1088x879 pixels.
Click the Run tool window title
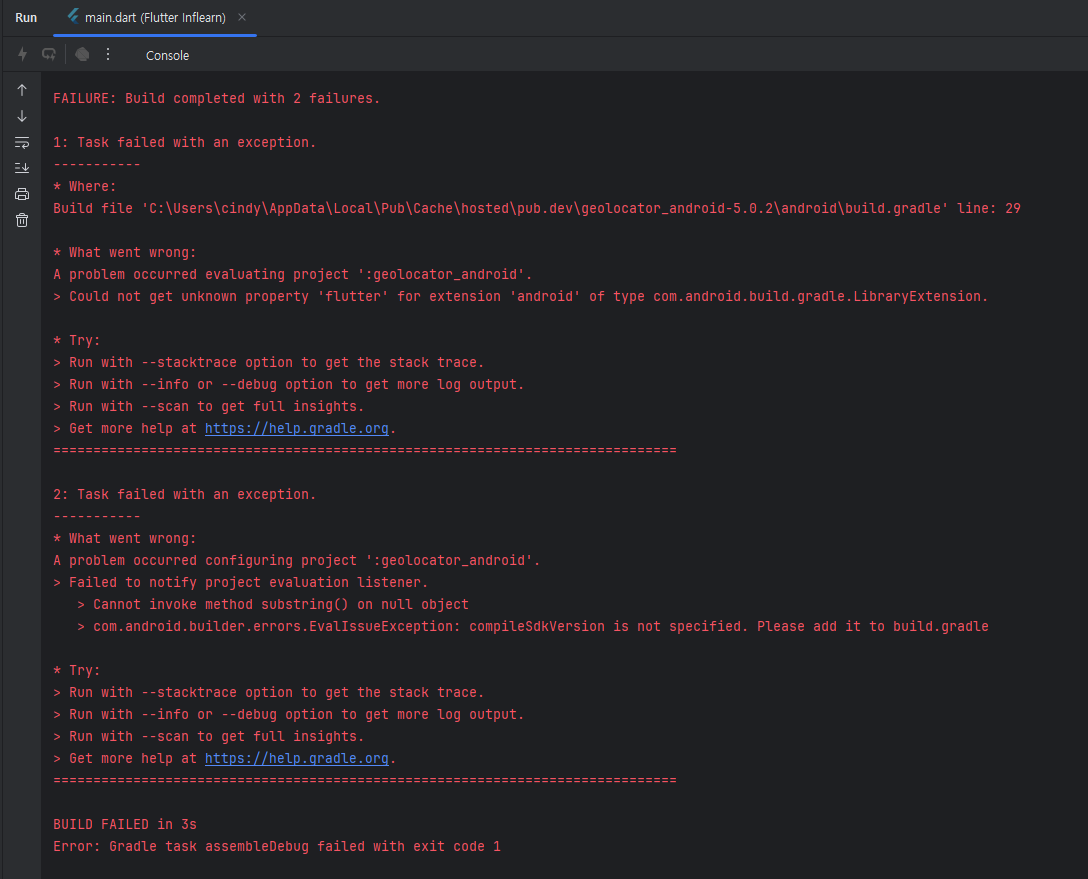pos(26,18)
